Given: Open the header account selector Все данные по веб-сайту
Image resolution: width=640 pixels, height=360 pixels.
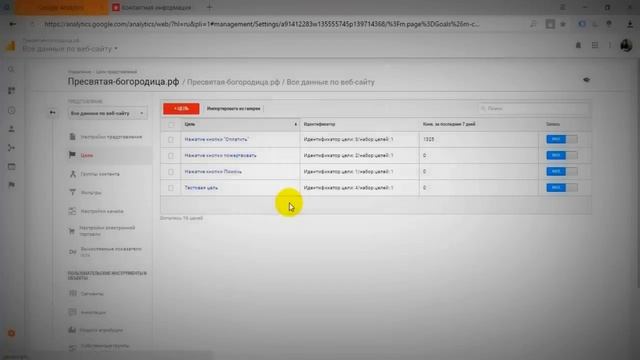Looking at the screenshot, I should pos(70,49).
